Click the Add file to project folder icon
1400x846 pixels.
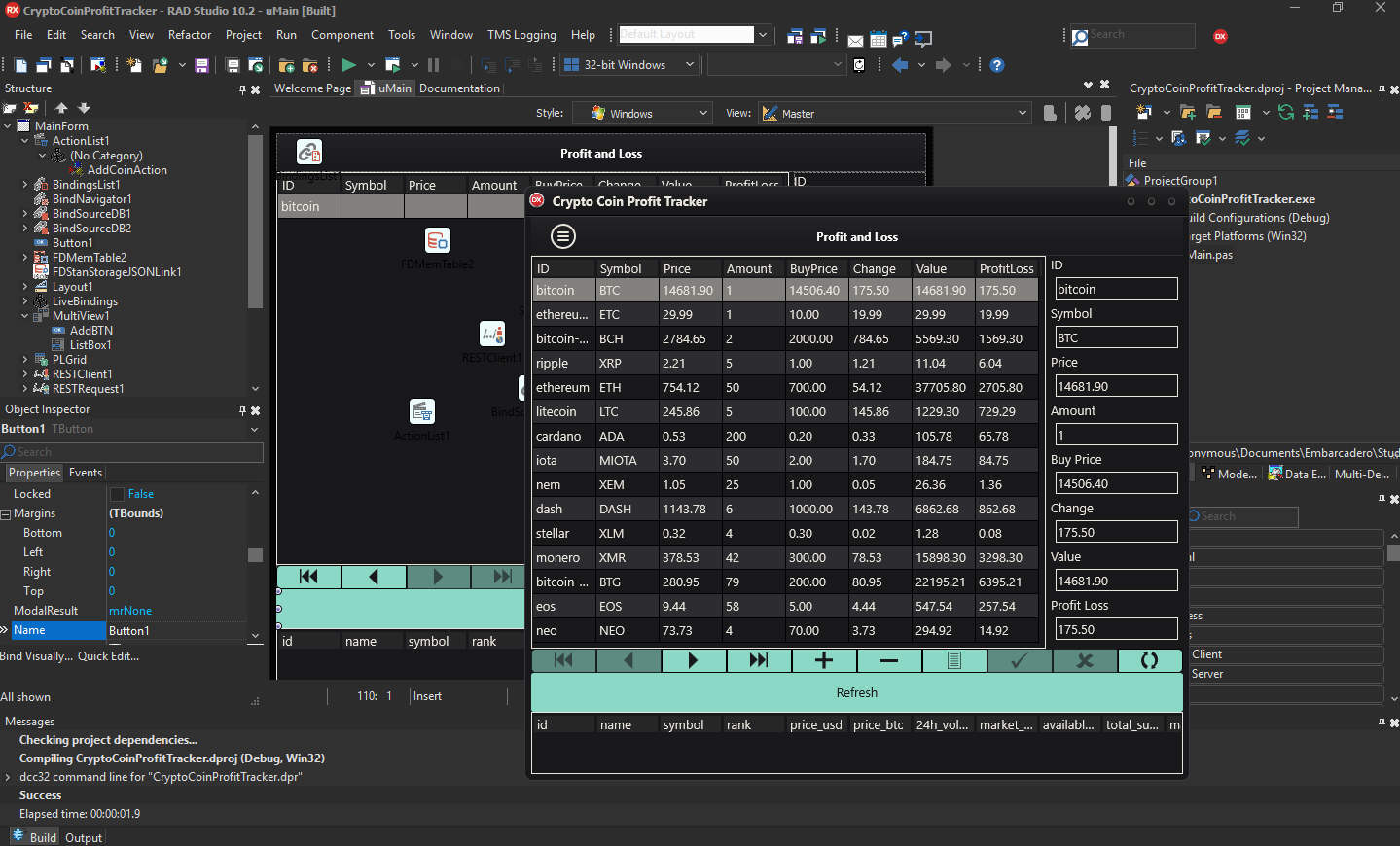coord(286,65)
